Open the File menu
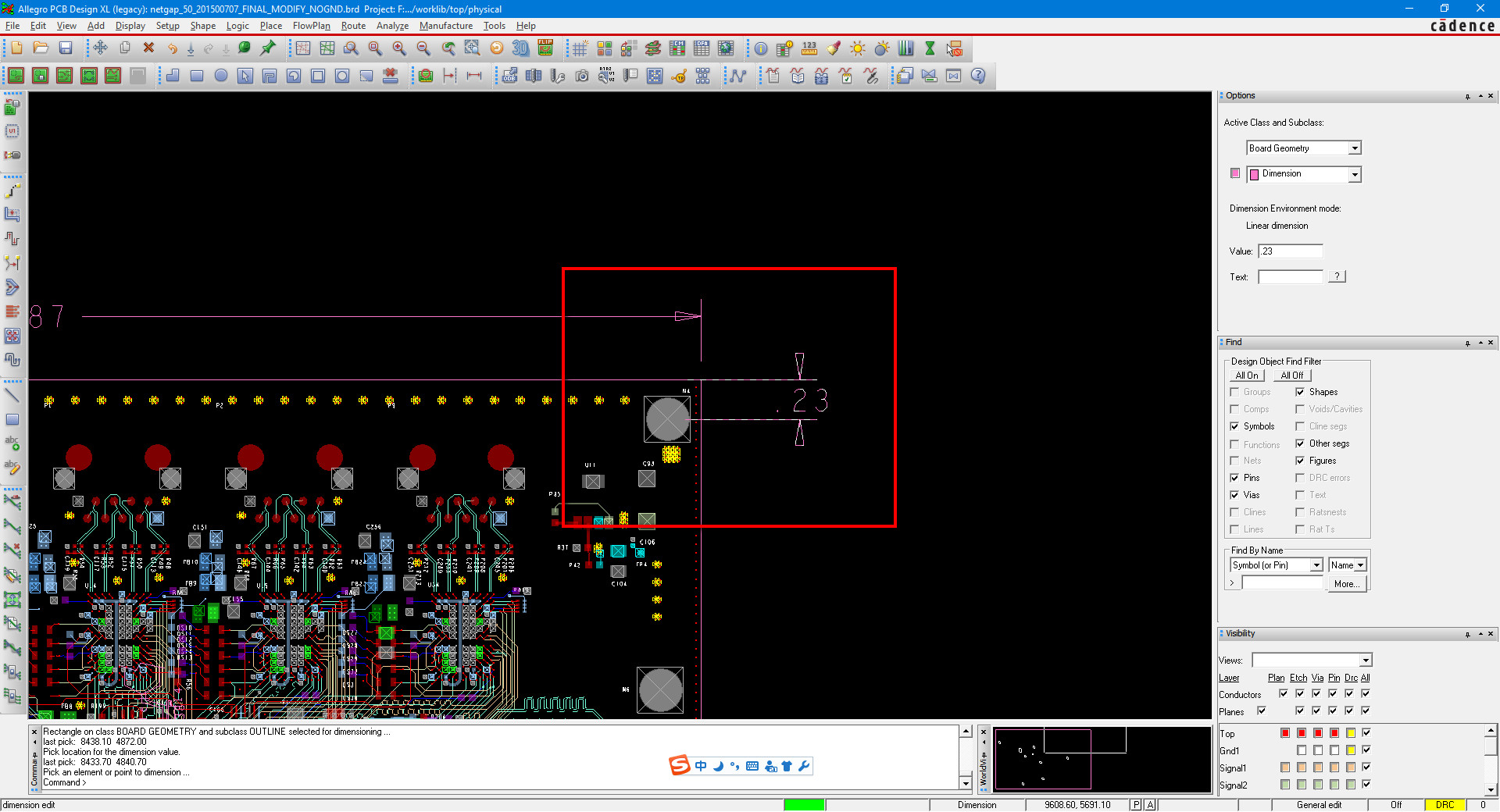Viewport: 1500px width, 812px height. click(12, 26)
